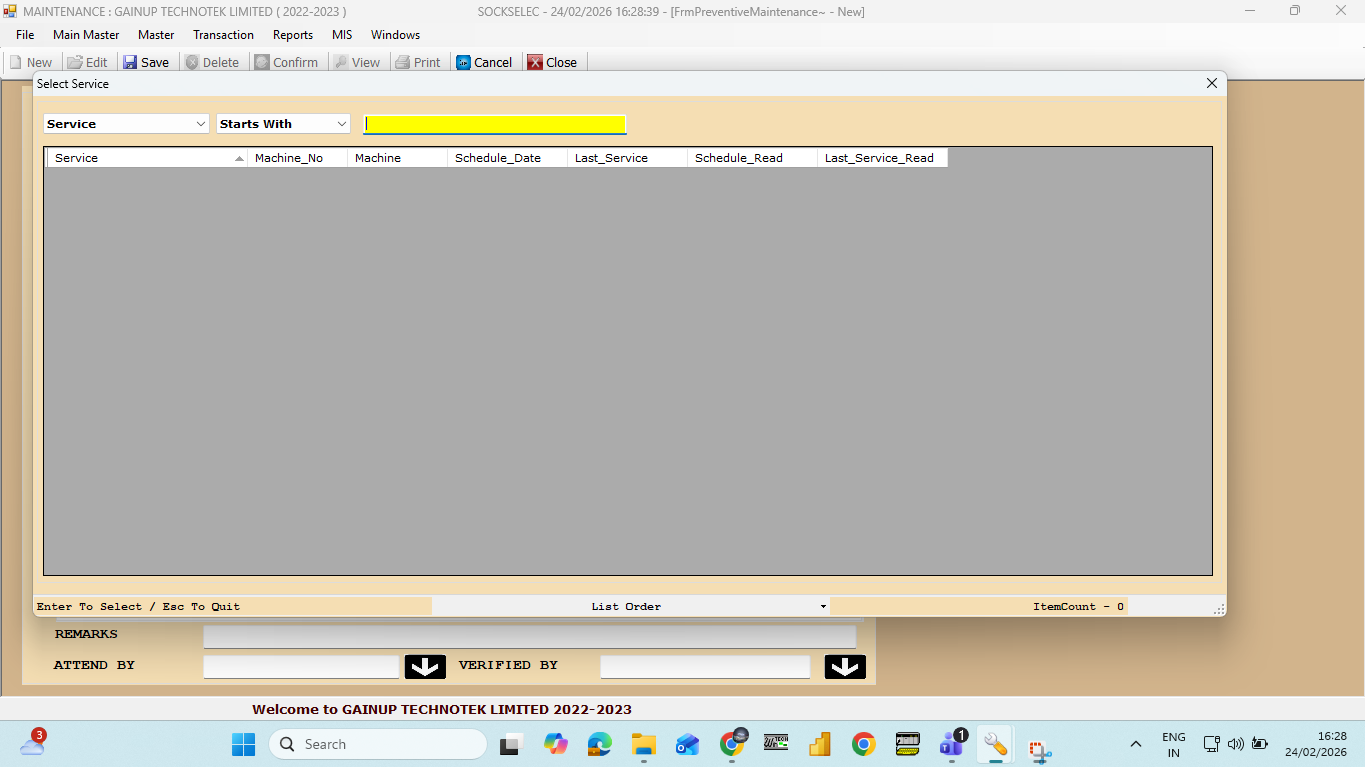Click the down arrow next to Verified By
The height and width of the screenshot is (767, 1365).
845,666
